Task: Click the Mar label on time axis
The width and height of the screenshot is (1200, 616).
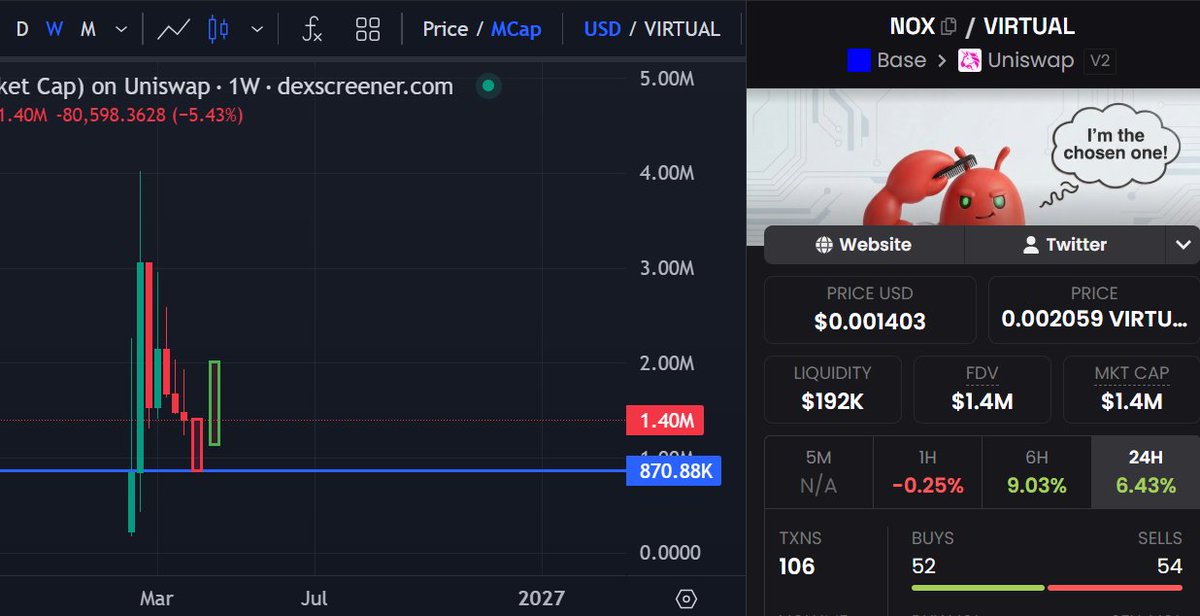Action: pyautogui.click(x=156, y=598)
